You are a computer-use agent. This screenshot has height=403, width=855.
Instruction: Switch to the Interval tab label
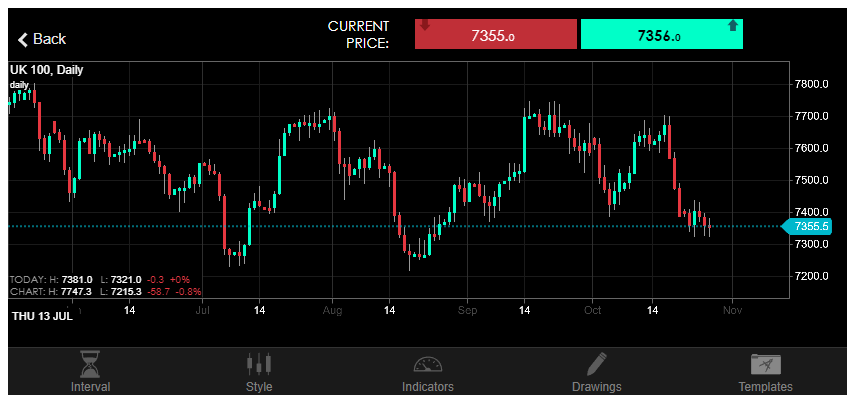point(91,387)
